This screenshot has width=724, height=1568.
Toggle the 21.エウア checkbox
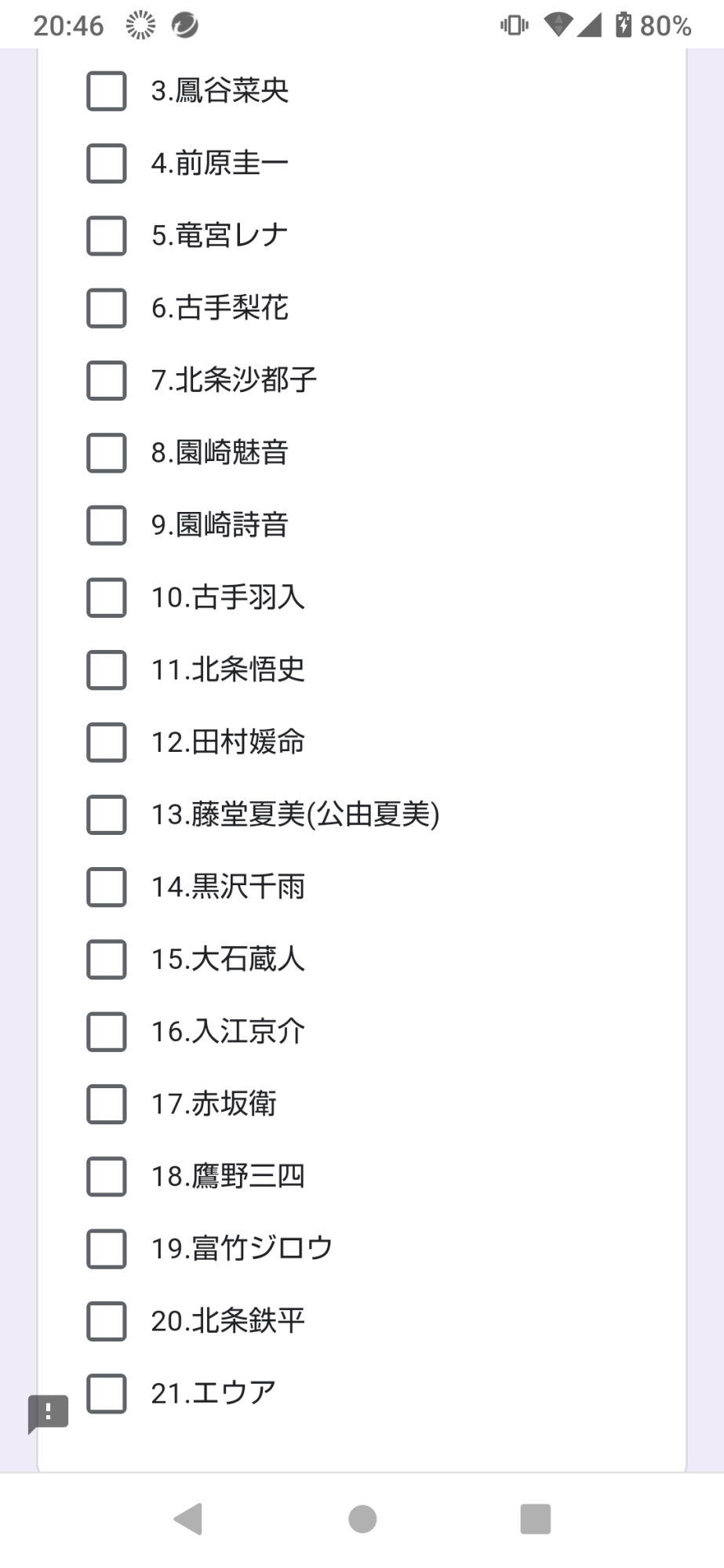tap(107, 1393)
